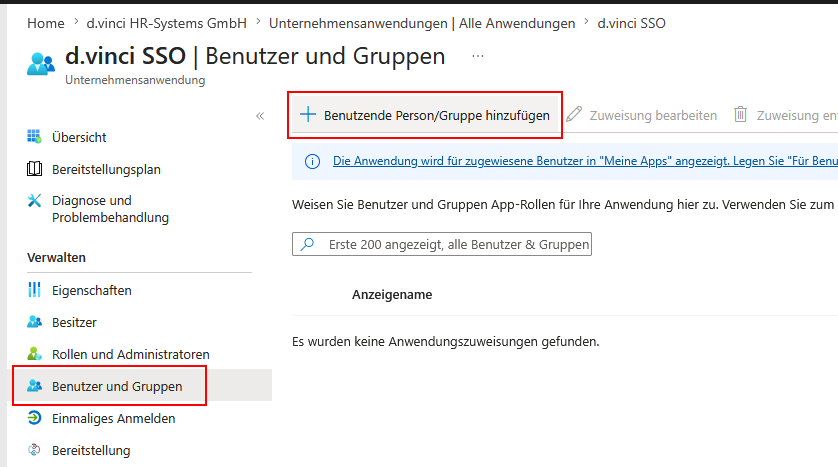Image resolution: width=838 pixels, height=467 pixels.
Task: Click the Bereitstellung sidebar icon
Action: [x=34, y=449]
